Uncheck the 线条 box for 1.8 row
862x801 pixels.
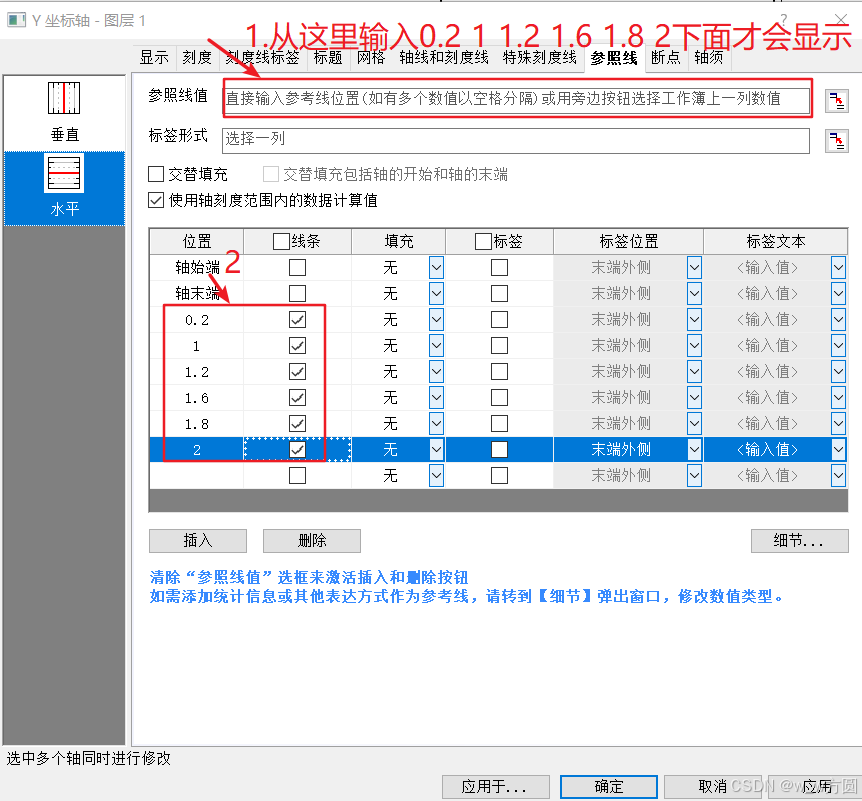pyautogui.click(x=297, y=424)
